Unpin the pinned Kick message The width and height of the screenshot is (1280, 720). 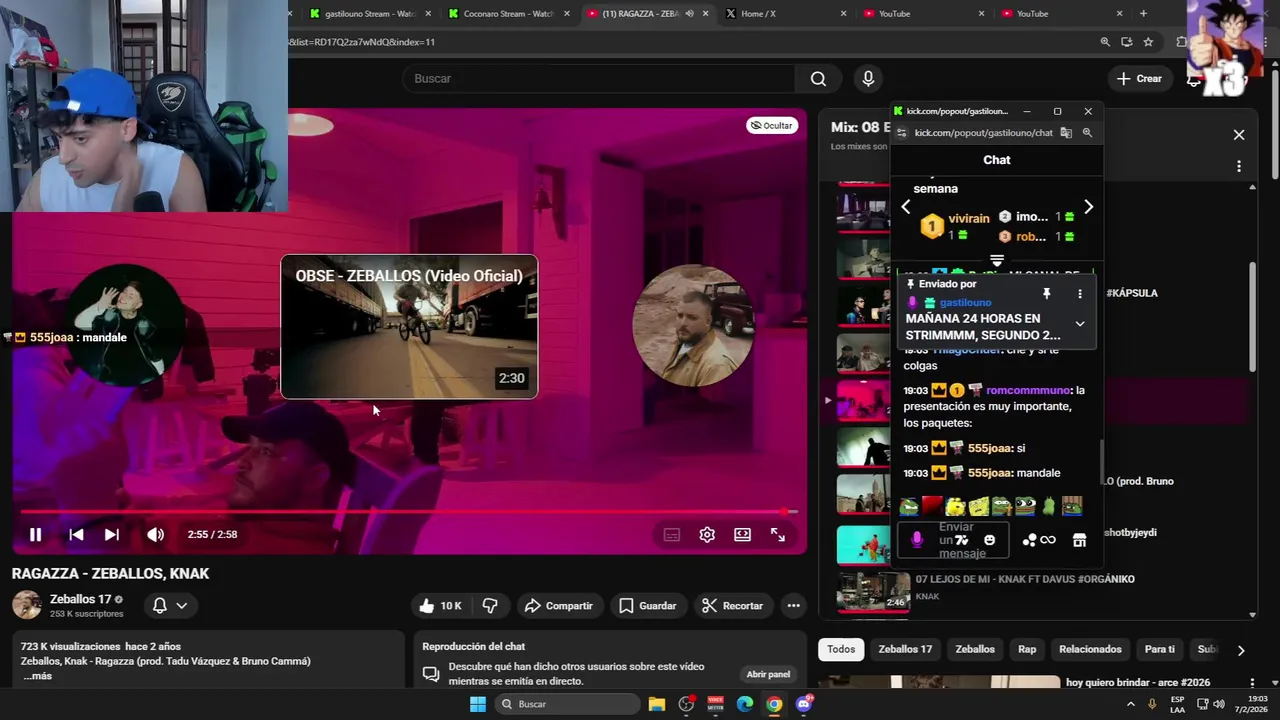[x=1046, y=294]
